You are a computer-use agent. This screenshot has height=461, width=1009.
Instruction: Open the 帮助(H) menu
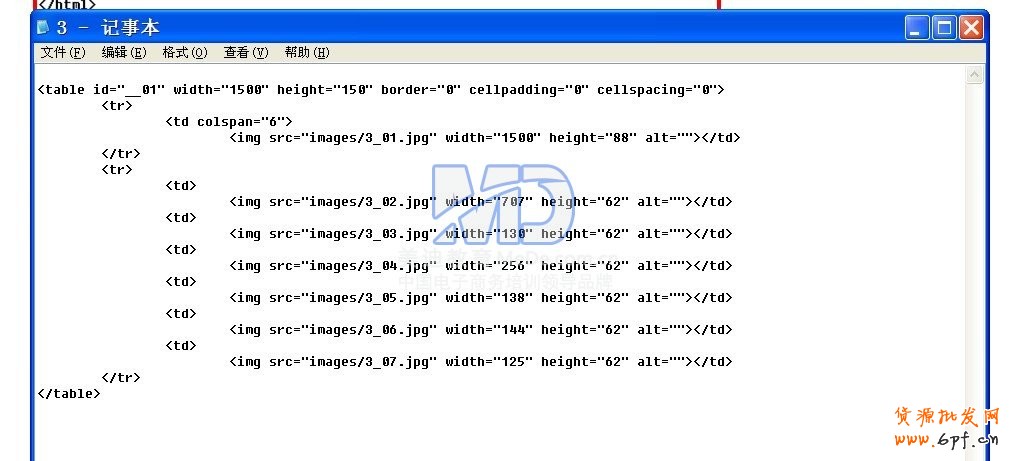pyautogui.click(x=307, y=53)
